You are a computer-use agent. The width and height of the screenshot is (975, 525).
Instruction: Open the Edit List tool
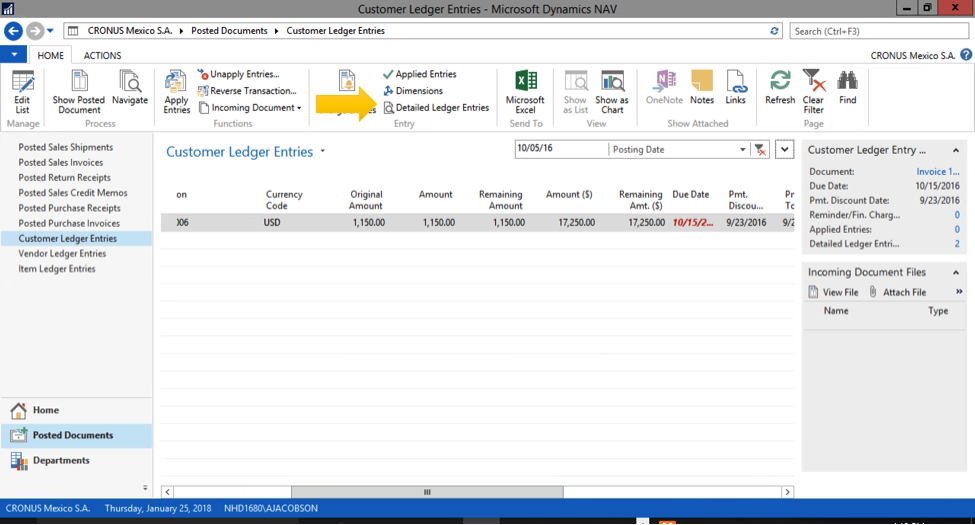pyautogui.click(x=22, y=92)
